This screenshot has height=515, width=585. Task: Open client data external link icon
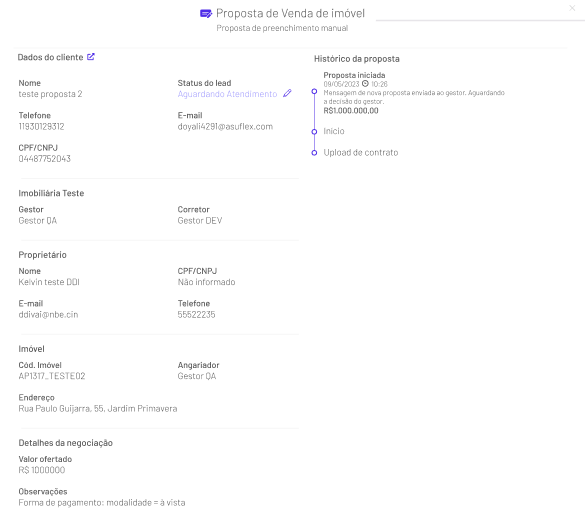tap(91, 57)
